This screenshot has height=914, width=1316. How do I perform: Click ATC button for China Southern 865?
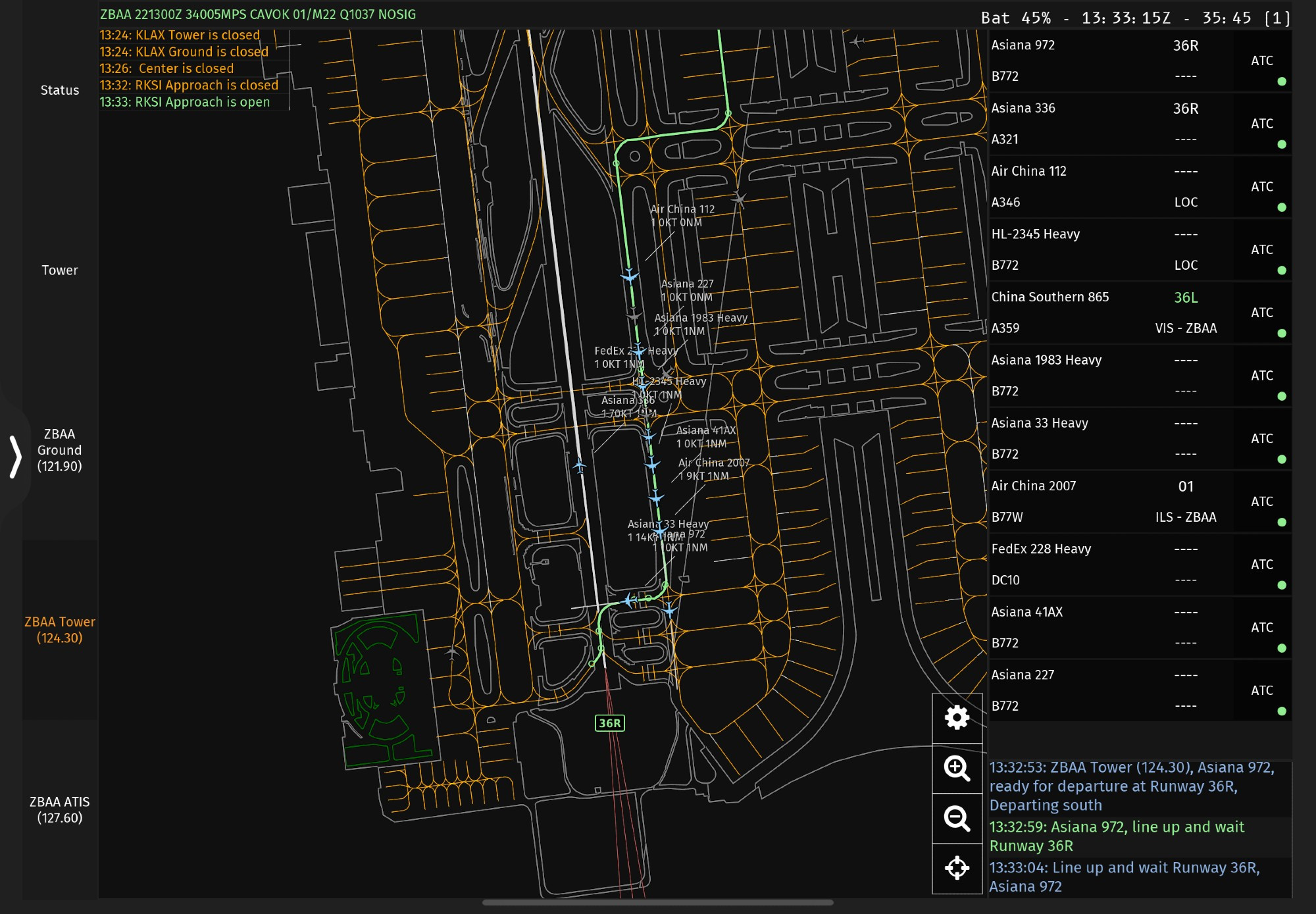1262,313
